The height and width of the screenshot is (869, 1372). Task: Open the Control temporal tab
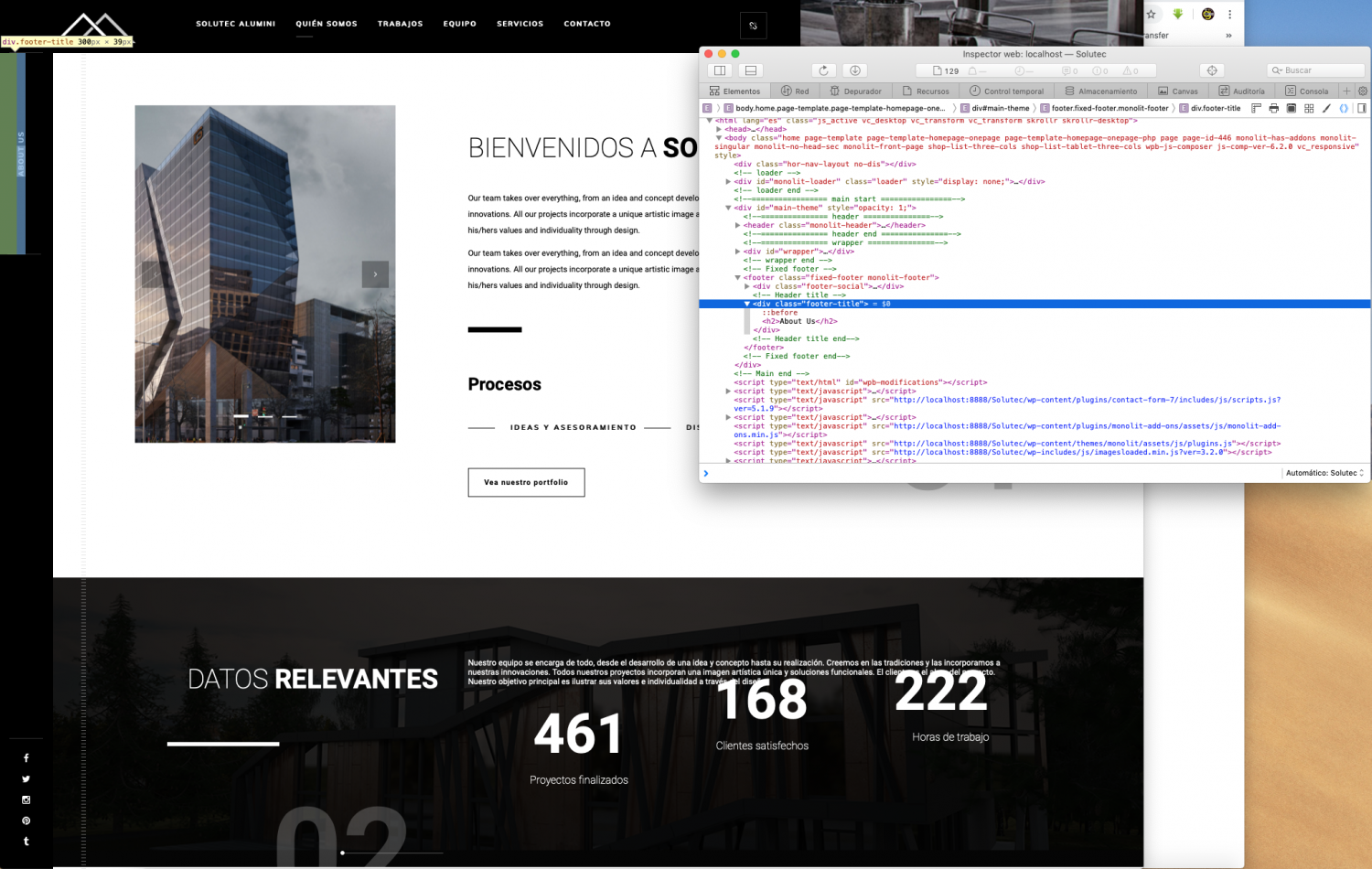coord(1006,91)
